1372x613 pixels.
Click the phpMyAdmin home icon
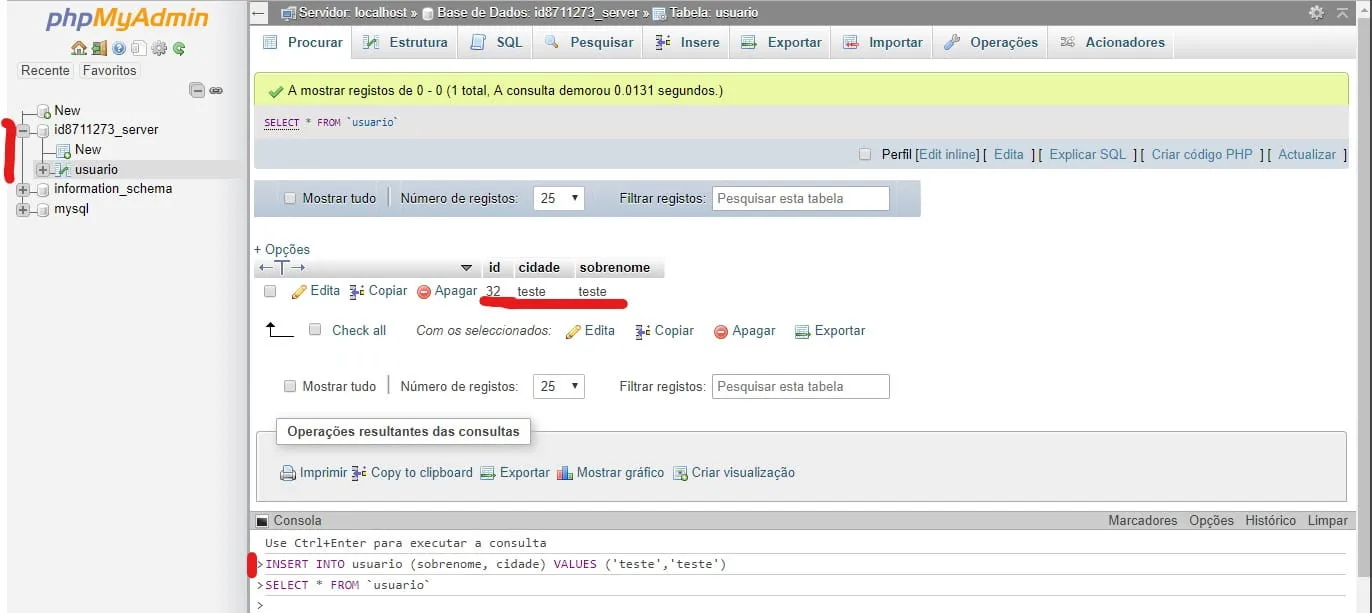(x=79, y=48)
